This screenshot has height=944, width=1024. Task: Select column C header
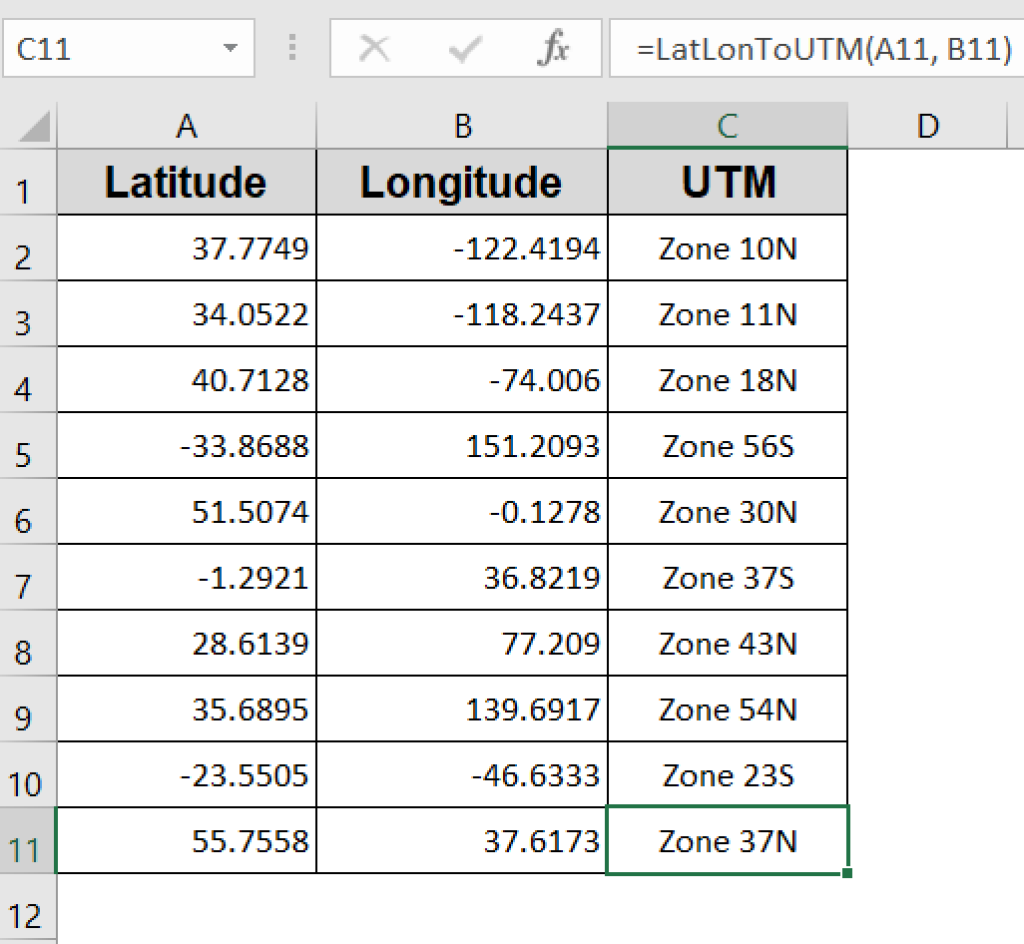coord(727,125)
